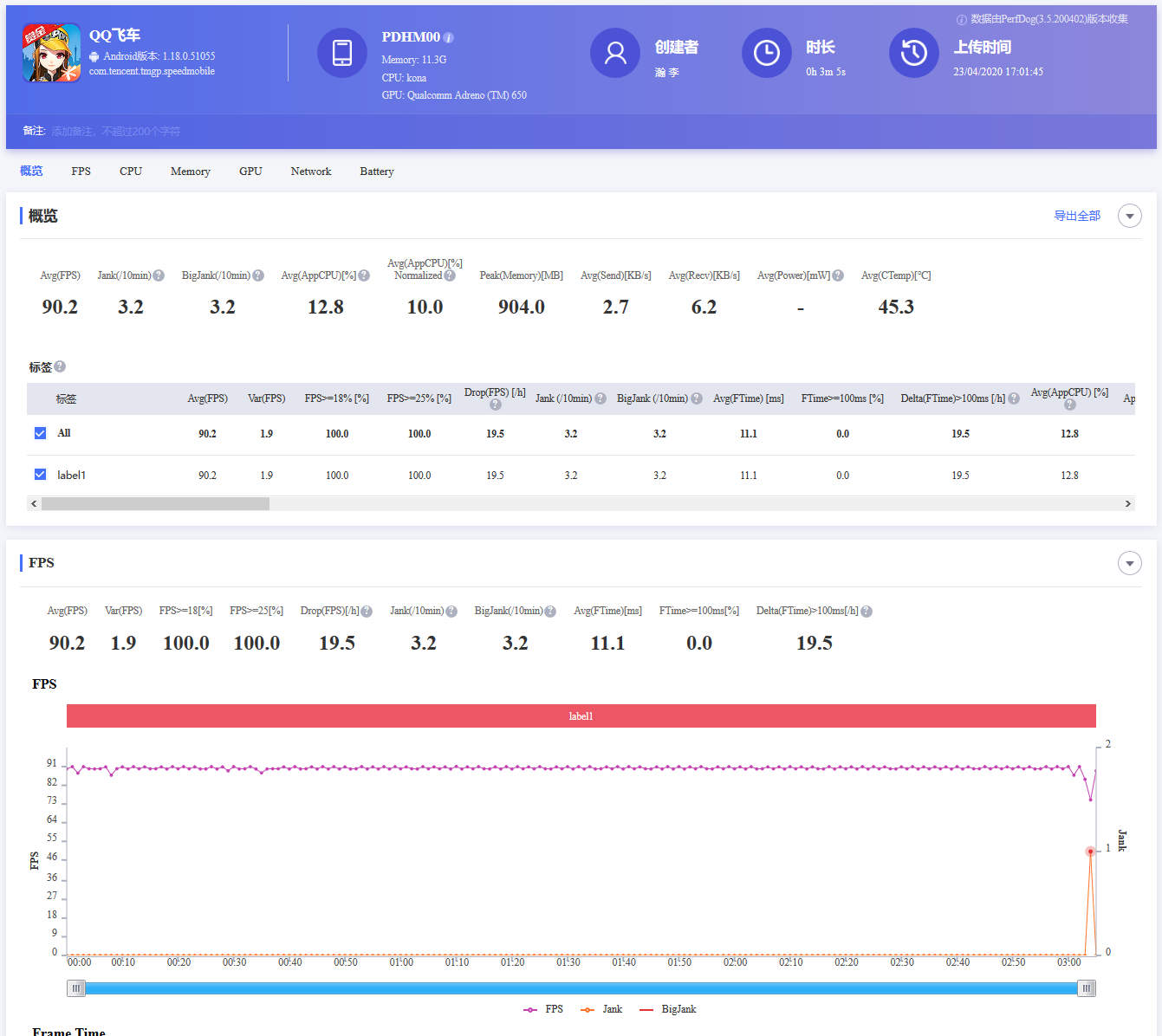The width and height of the screenshot is (1162, 1036).
Task: Uncheck the label1 row checkbox
Action: point(40,475)
